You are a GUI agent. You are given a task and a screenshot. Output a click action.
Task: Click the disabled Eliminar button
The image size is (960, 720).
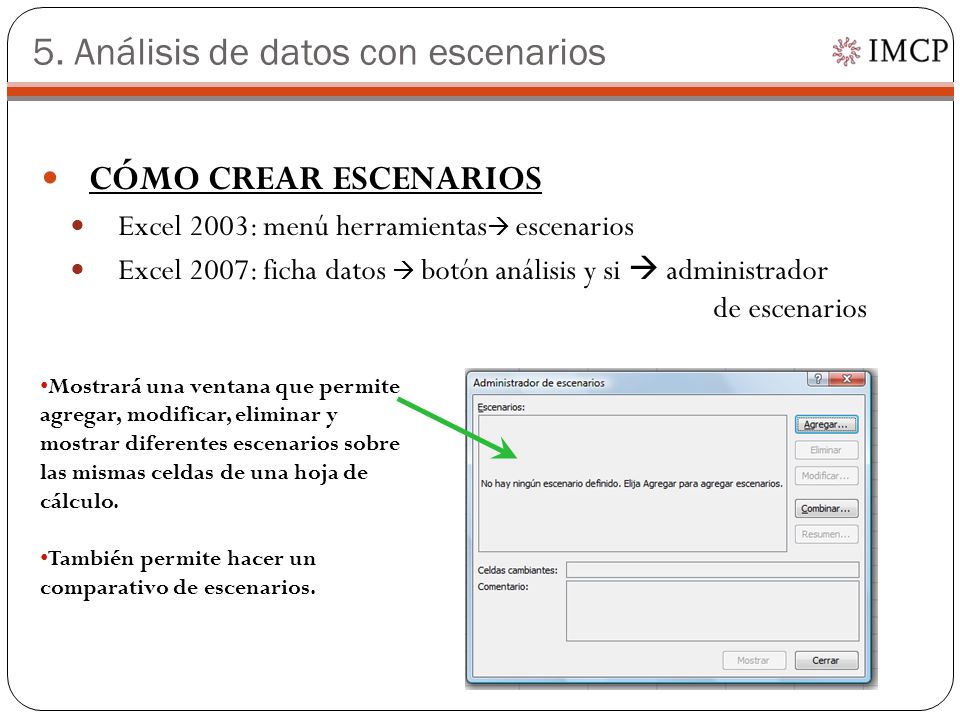(x=826, y=450)
